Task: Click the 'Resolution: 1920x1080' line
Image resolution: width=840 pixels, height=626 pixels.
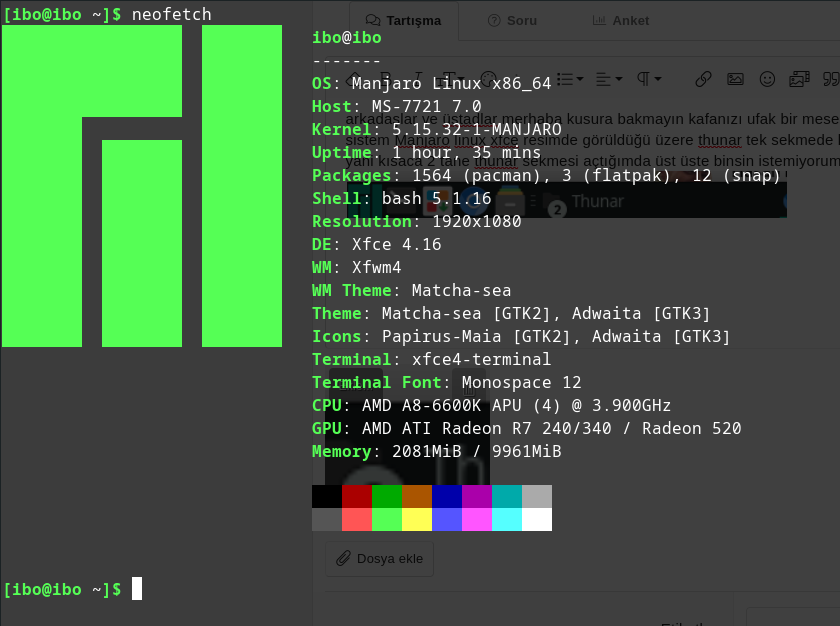Action: pyautogui.click(x=417, y=222)
